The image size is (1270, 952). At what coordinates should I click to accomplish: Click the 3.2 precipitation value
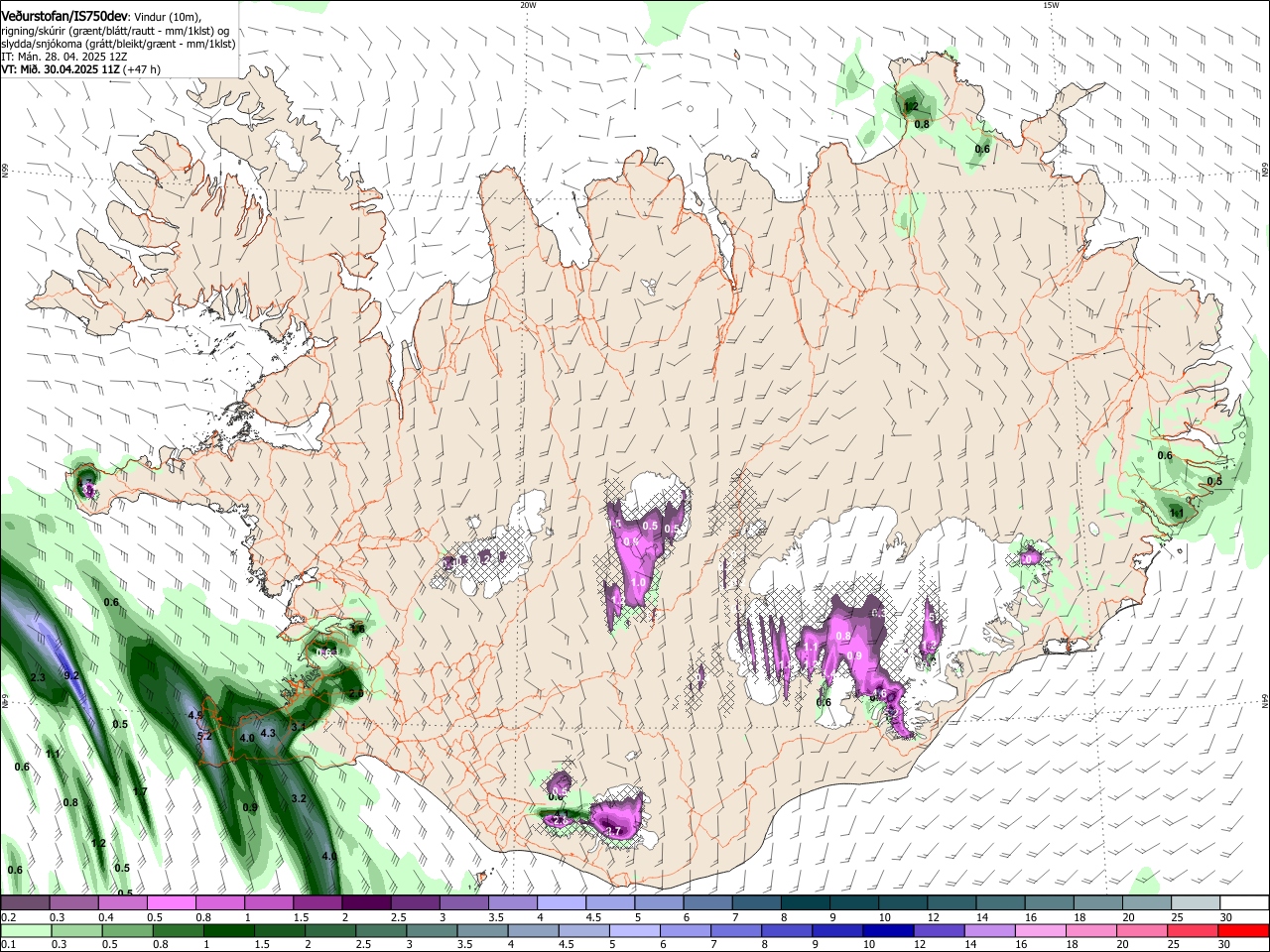[299, 798]
